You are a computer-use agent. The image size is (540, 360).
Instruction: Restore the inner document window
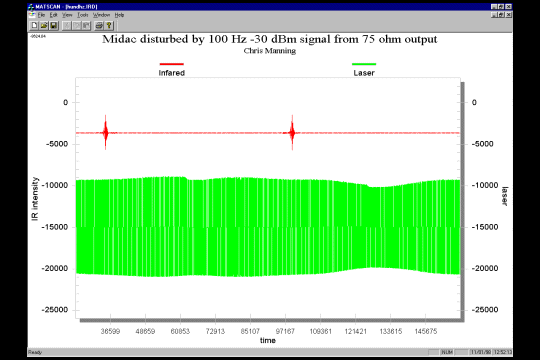coord(501,15)
